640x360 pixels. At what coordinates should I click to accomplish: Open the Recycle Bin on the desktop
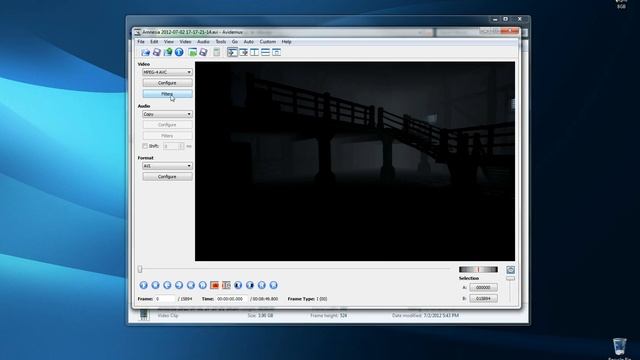pyautogui.click(x=620, y=347)
